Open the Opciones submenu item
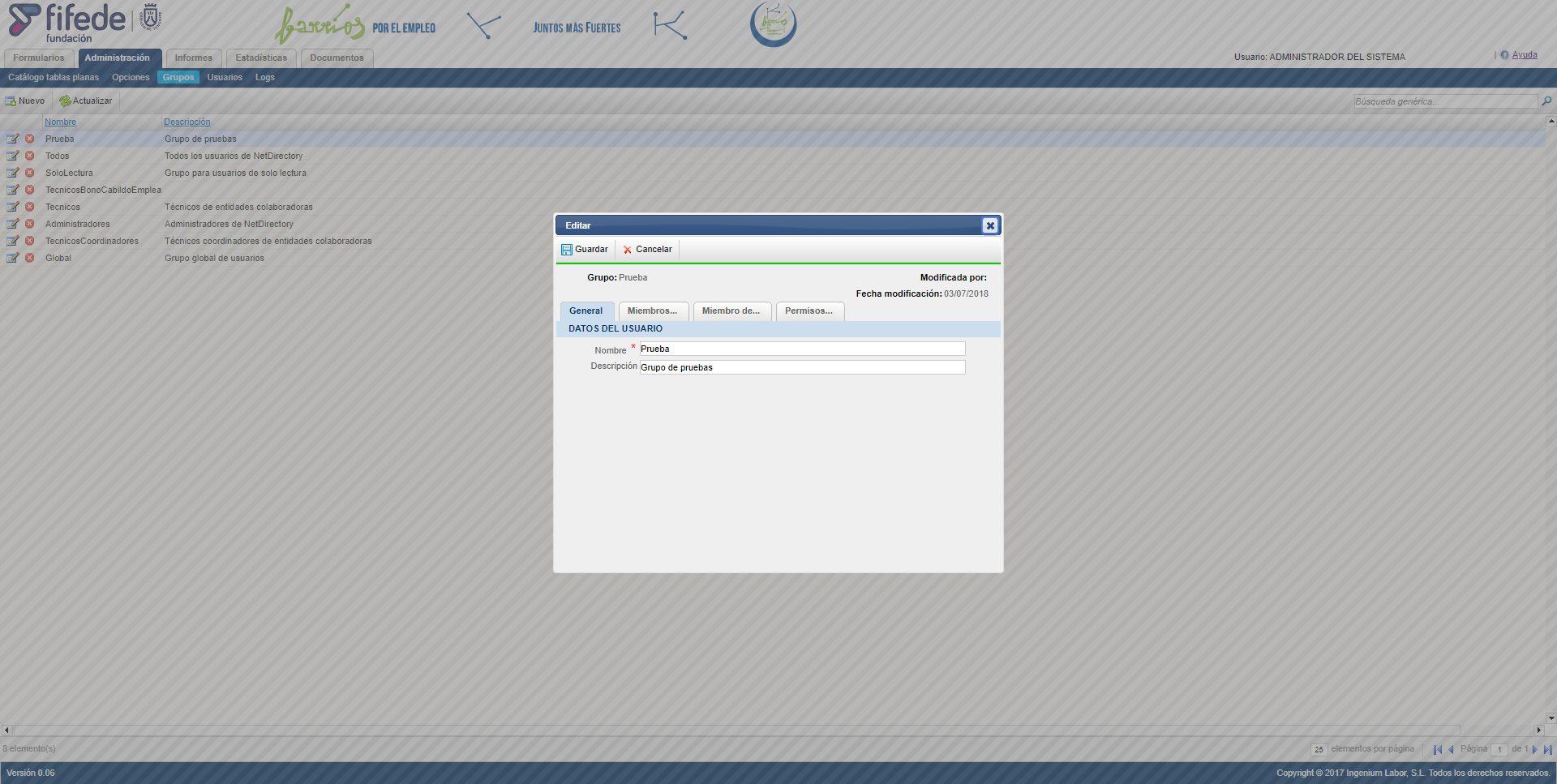 (x=131, y=77)
